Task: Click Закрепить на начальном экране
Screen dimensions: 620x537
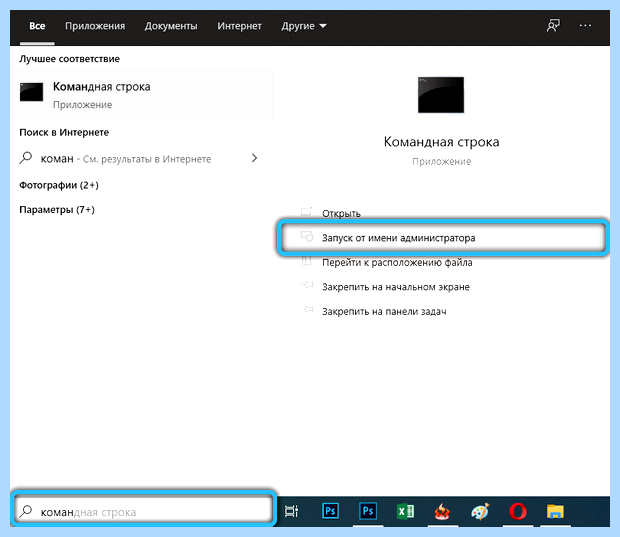Action: point(396,287)
